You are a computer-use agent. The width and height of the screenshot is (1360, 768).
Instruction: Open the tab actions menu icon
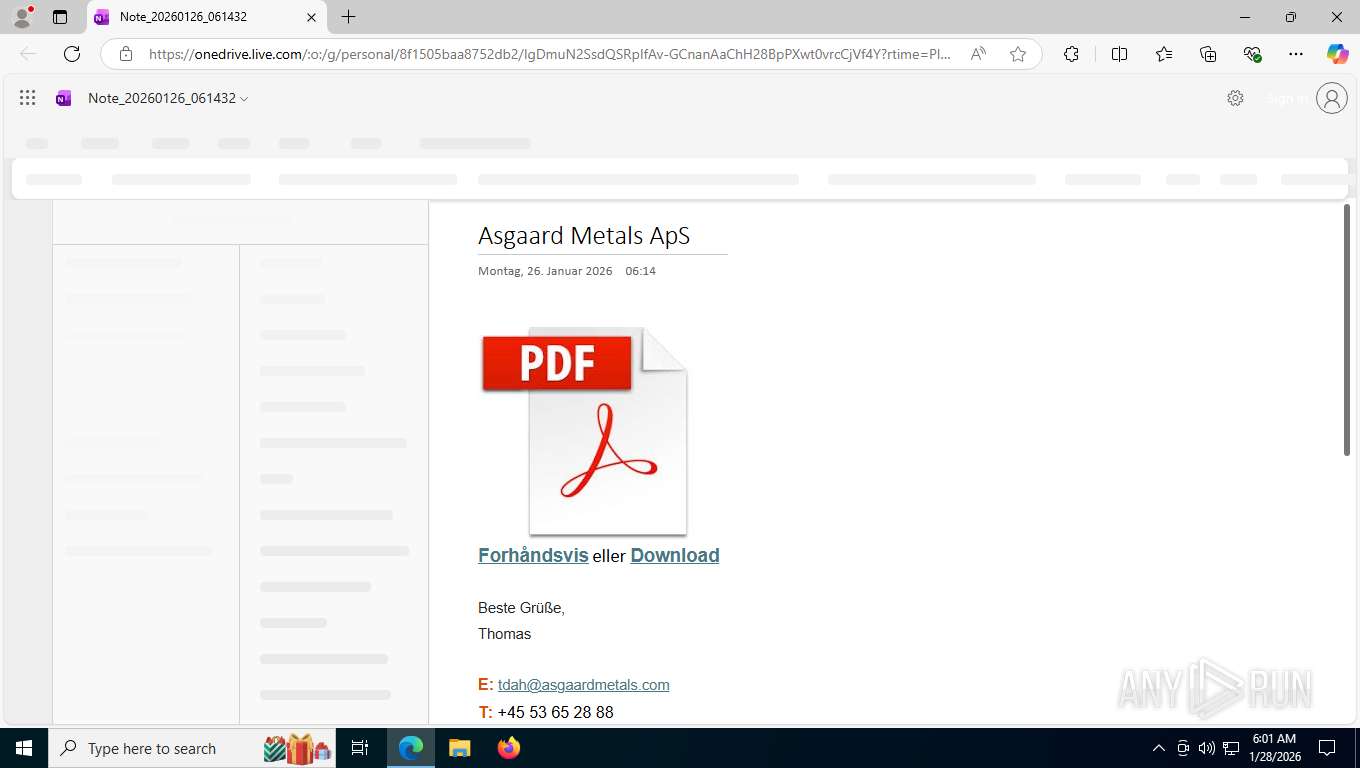(x=60, y=17)
